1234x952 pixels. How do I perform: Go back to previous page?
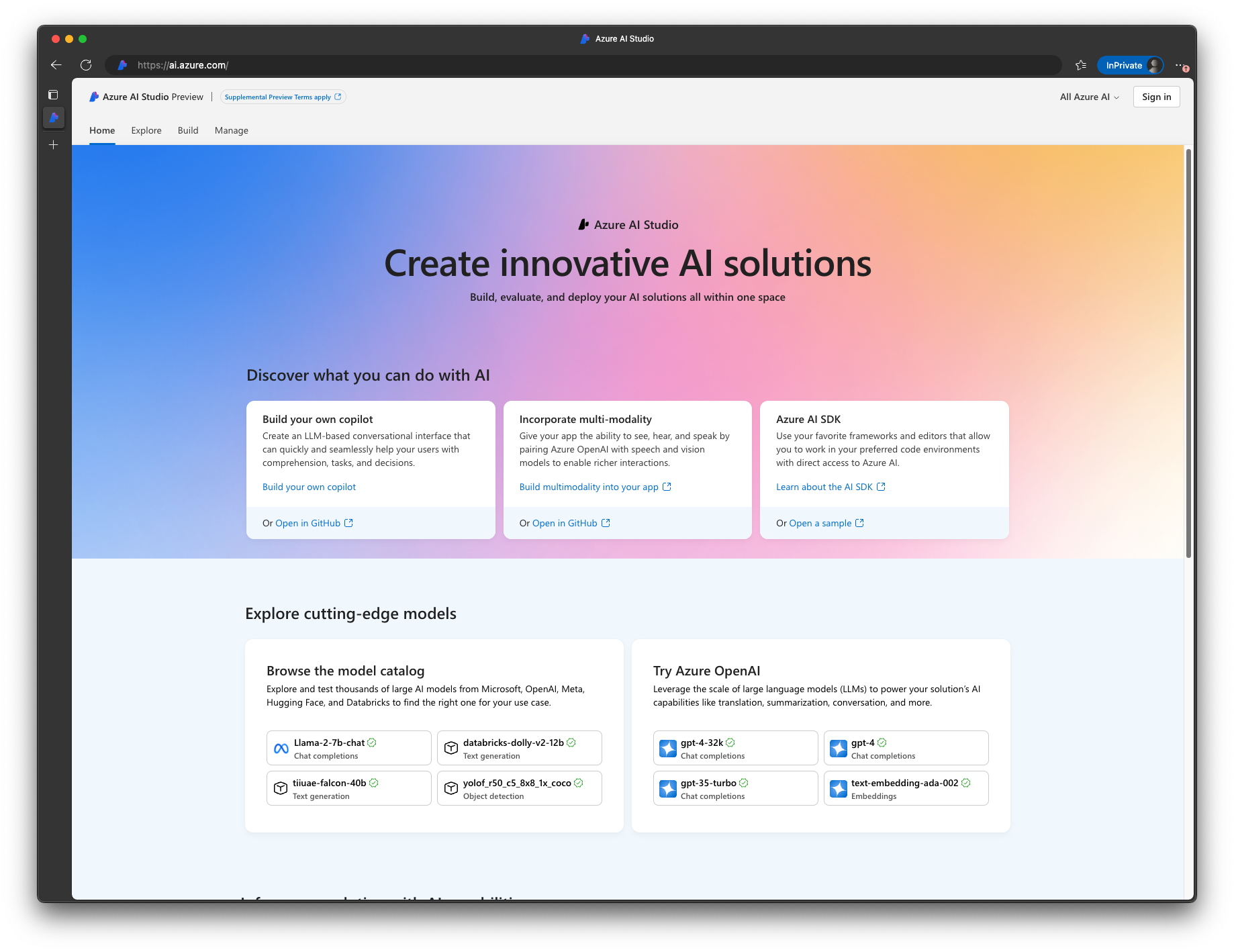pos(56,65)
